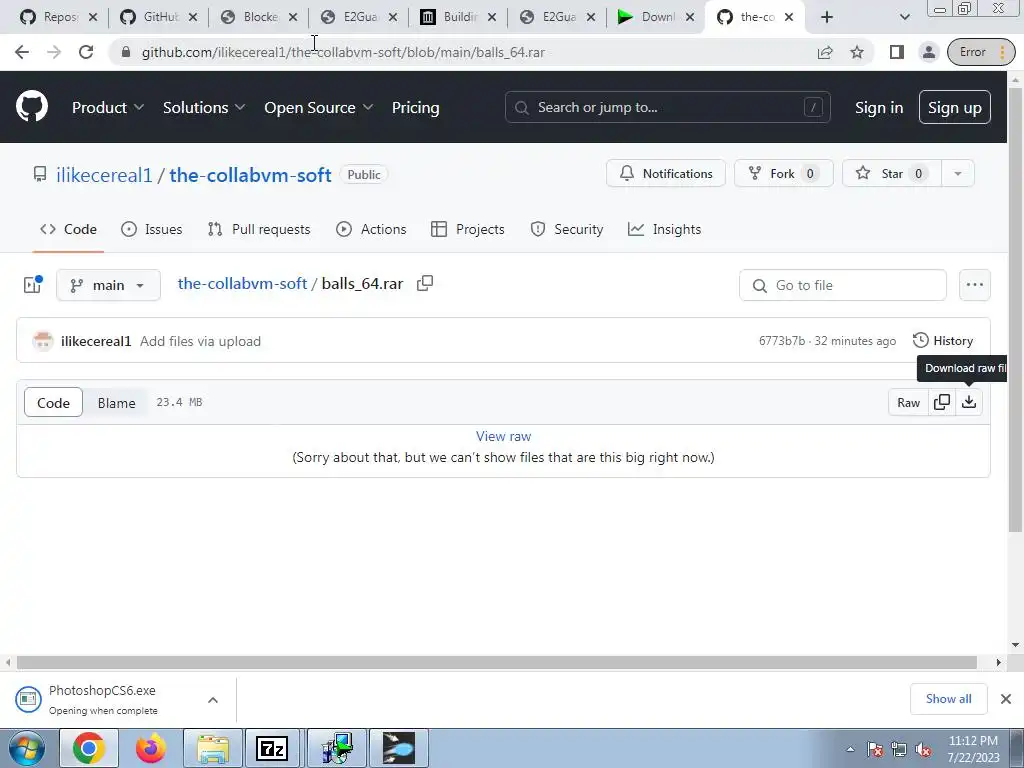The width and height of the screenshot is (1024, 768).
Task: Toggle Chrome side panel icon
Action: click(x=897, y=52)
